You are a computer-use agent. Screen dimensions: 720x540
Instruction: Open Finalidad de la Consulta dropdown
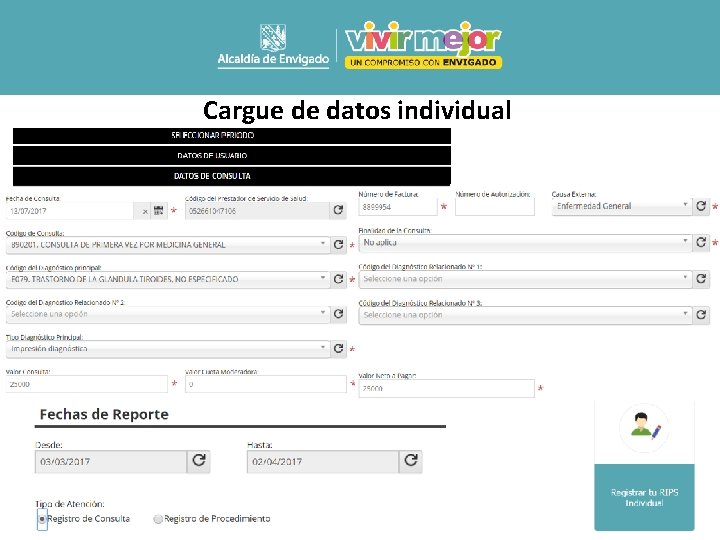click(525, 242)
